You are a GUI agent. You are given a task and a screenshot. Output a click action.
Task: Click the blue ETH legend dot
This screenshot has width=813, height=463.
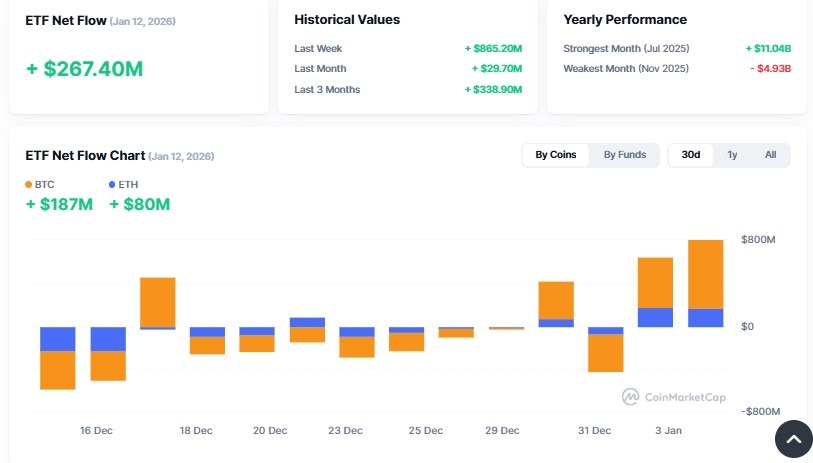pyautogui.click(x=113, y=184)
